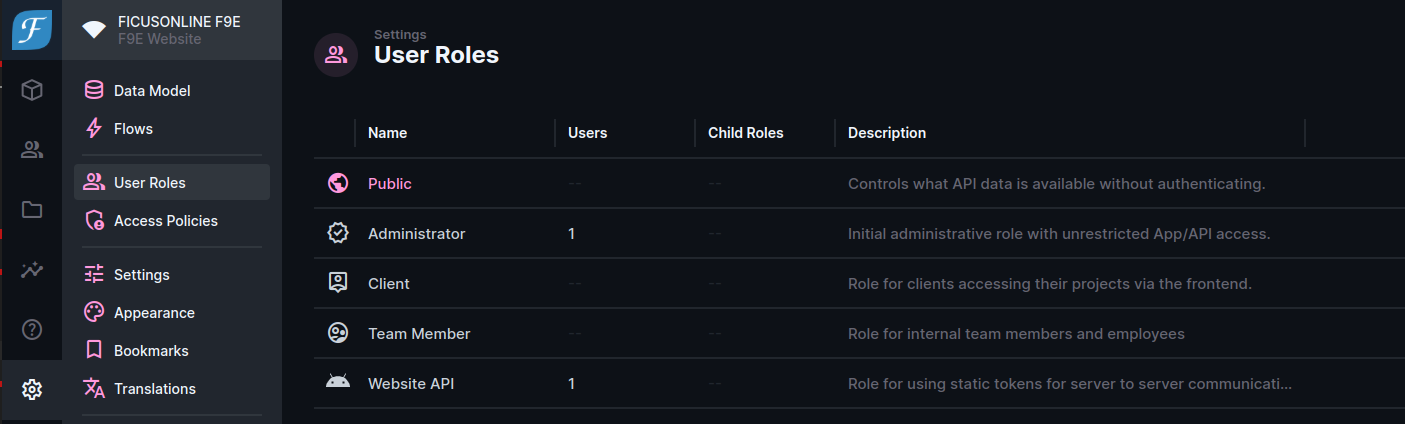
Task: Click the Ficus F logo icon
Action: [32, 30]
